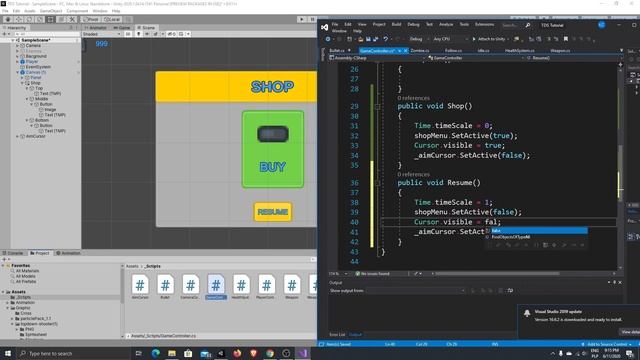The height and width of the screenshot is (360, 640).
Task: Click Visual Studio search magnifier icon
Action: coord(528,25)
